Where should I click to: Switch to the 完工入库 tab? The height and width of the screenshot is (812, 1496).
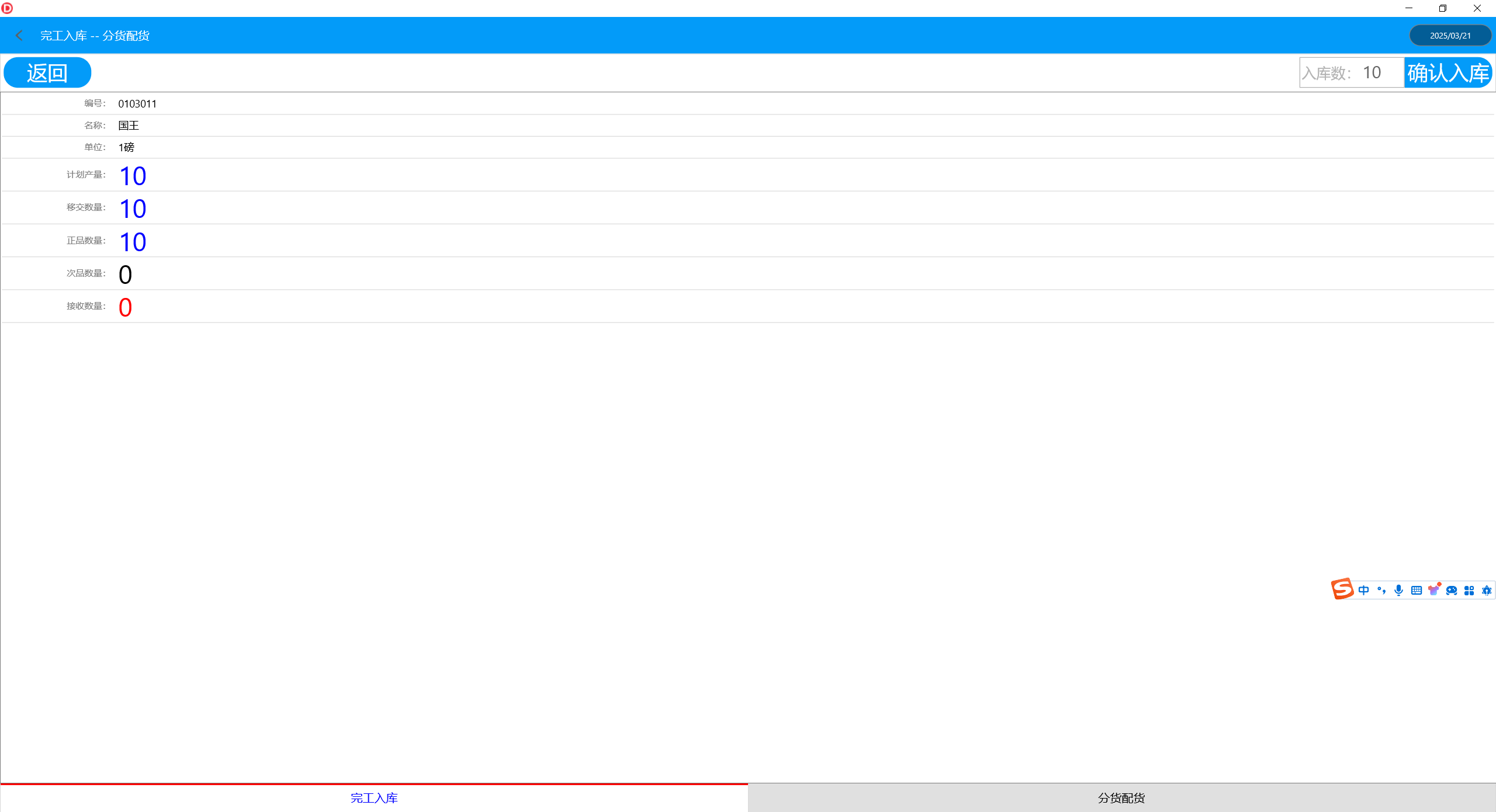click(374, 798)
